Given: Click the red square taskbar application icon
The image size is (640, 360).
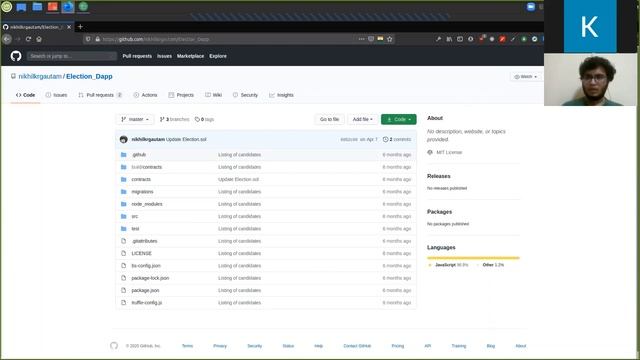Looking at the screenshot, I should 53,7.
